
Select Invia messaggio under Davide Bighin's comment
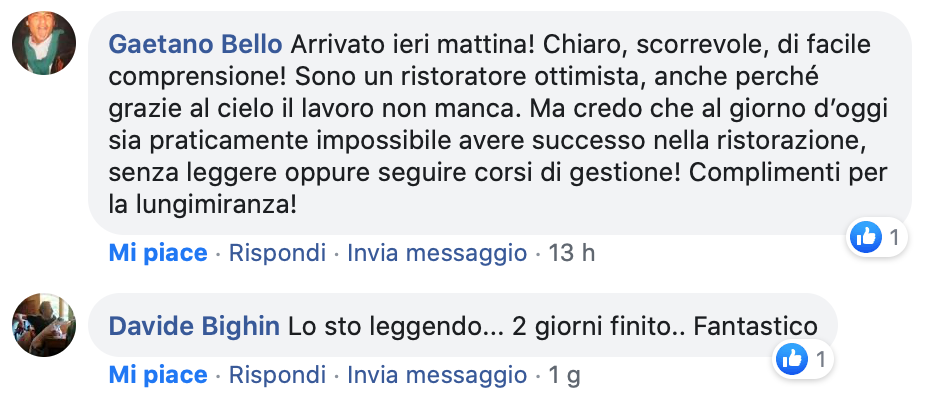tap(437, 375)
